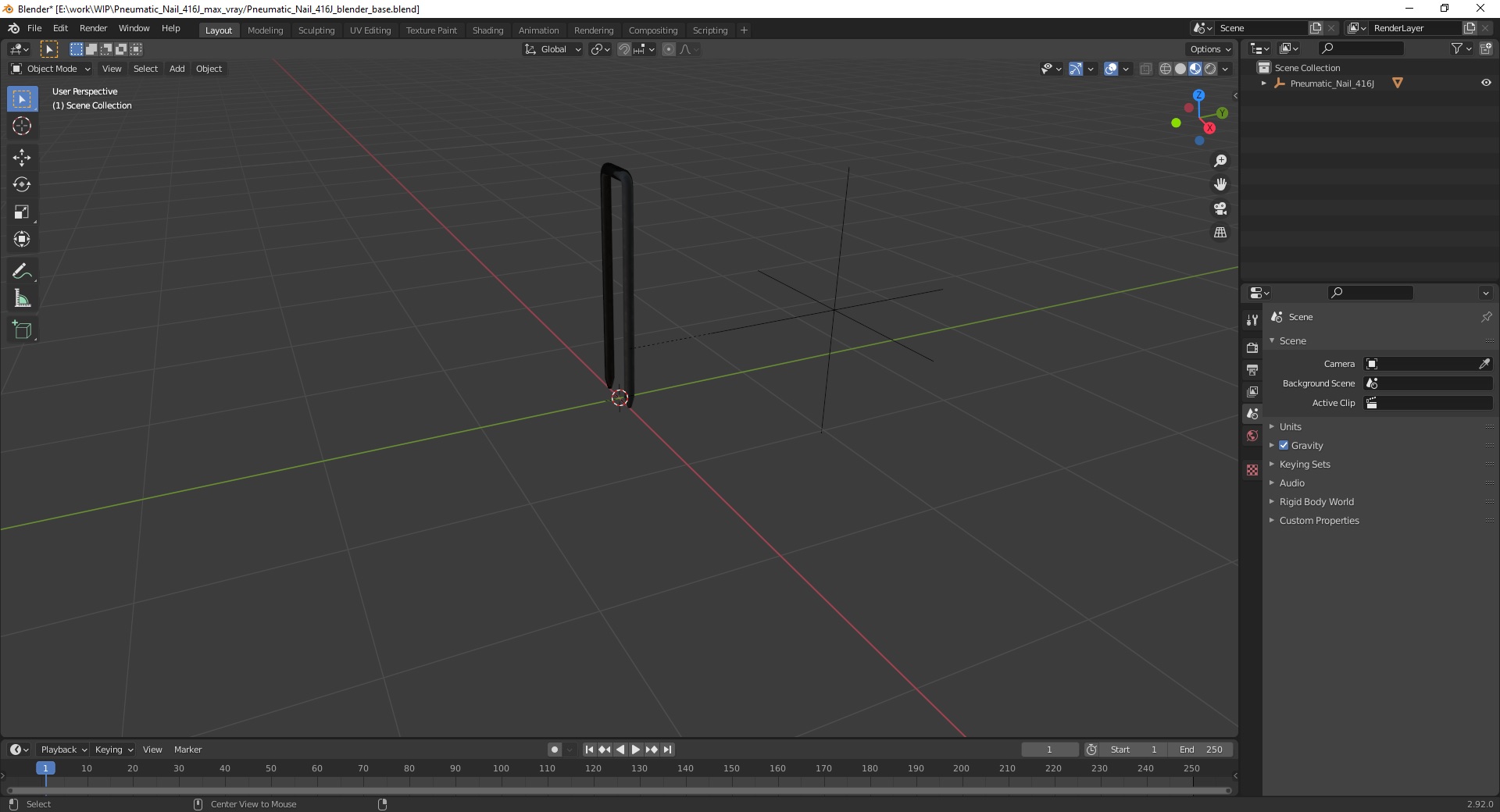
Task: Choose the Rotate tool
Action: coord(22,185)
